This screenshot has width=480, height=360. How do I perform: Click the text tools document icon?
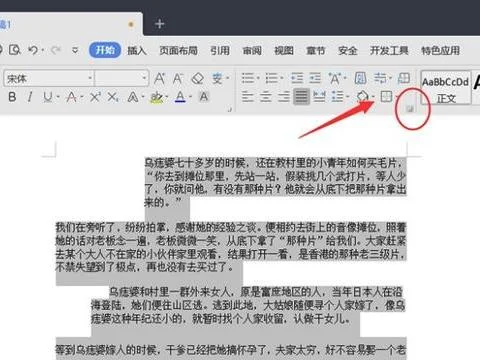[x=360, y=79]
